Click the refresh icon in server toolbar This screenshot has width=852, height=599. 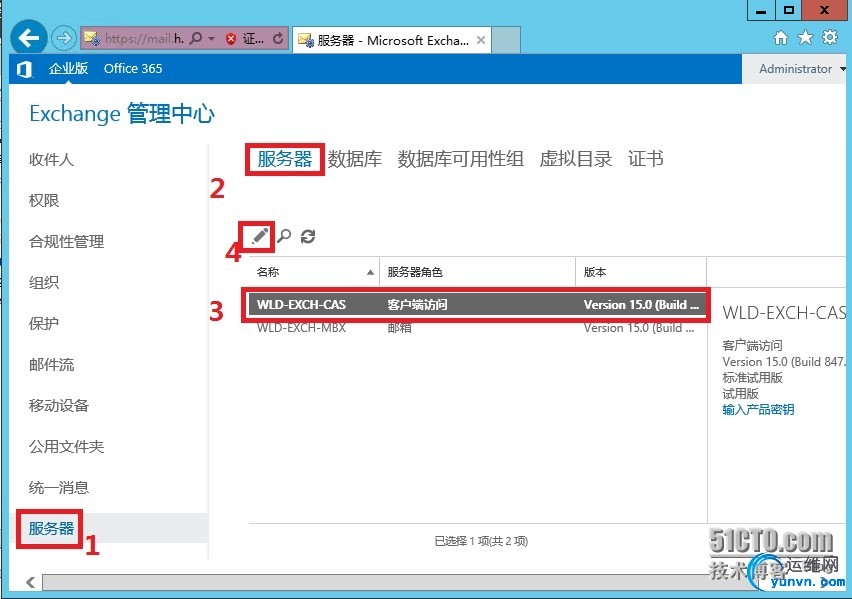tap(308, 236)
